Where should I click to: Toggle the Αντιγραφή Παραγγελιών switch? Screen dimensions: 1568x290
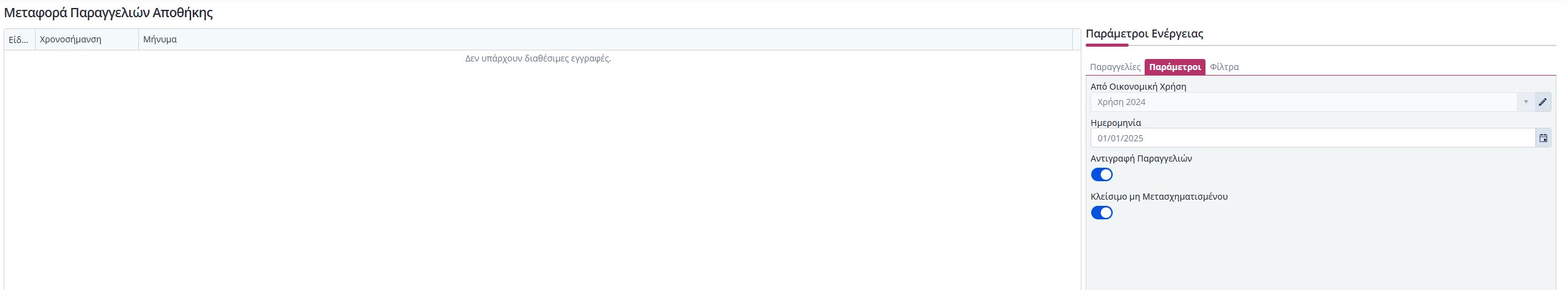[x=1102, y=175]
